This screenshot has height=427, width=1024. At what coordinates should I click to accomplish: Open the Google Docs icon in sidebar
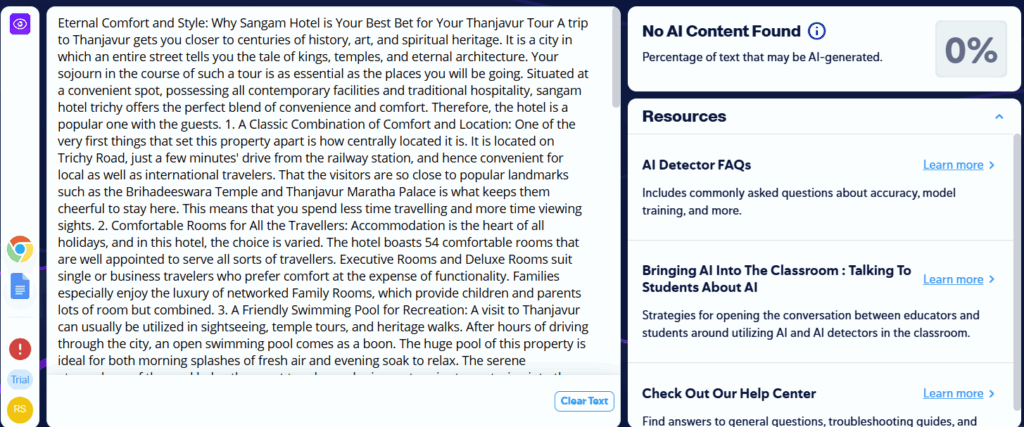(20, 286)
